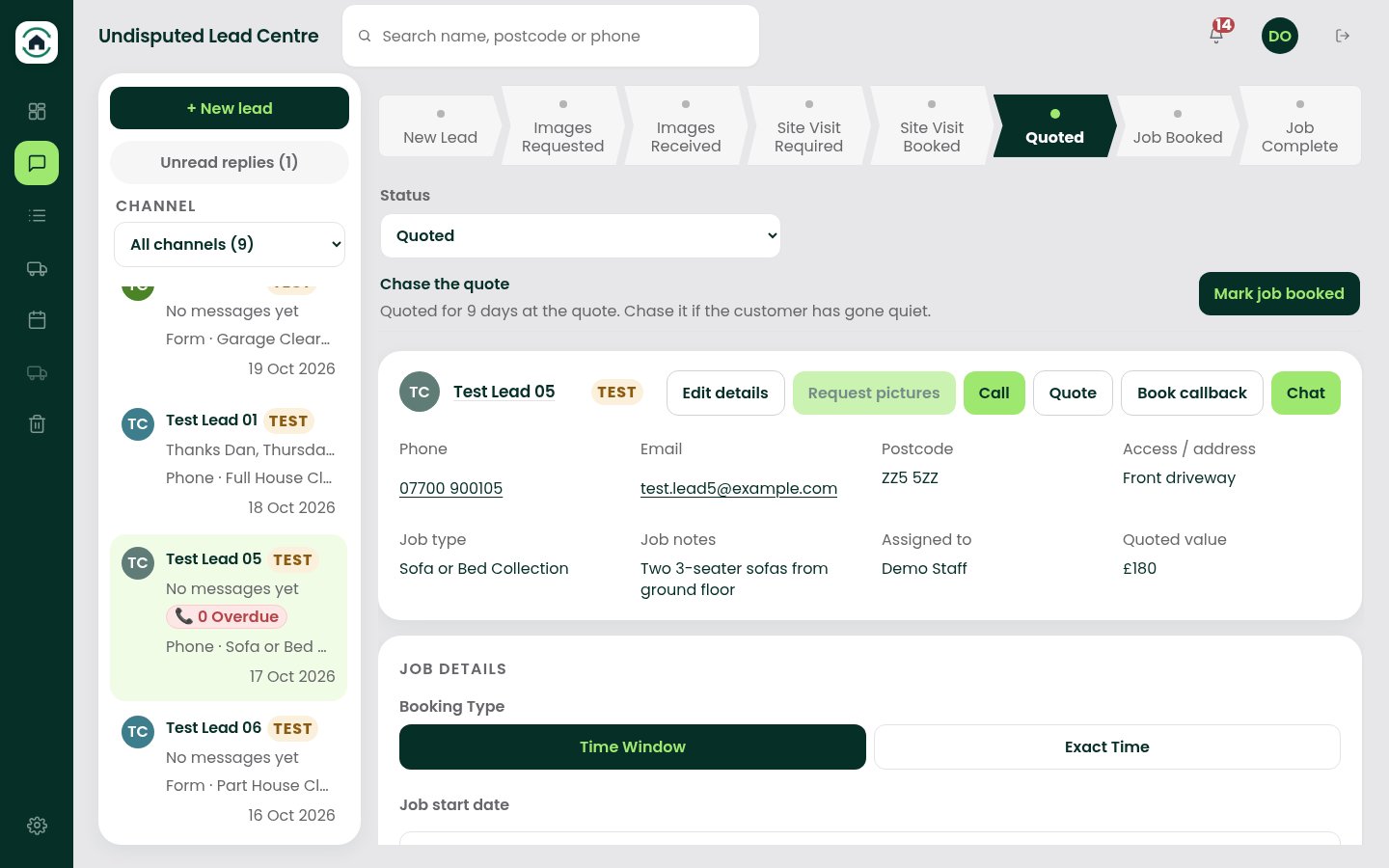Open the DO user avatar

coord(1280,36)
